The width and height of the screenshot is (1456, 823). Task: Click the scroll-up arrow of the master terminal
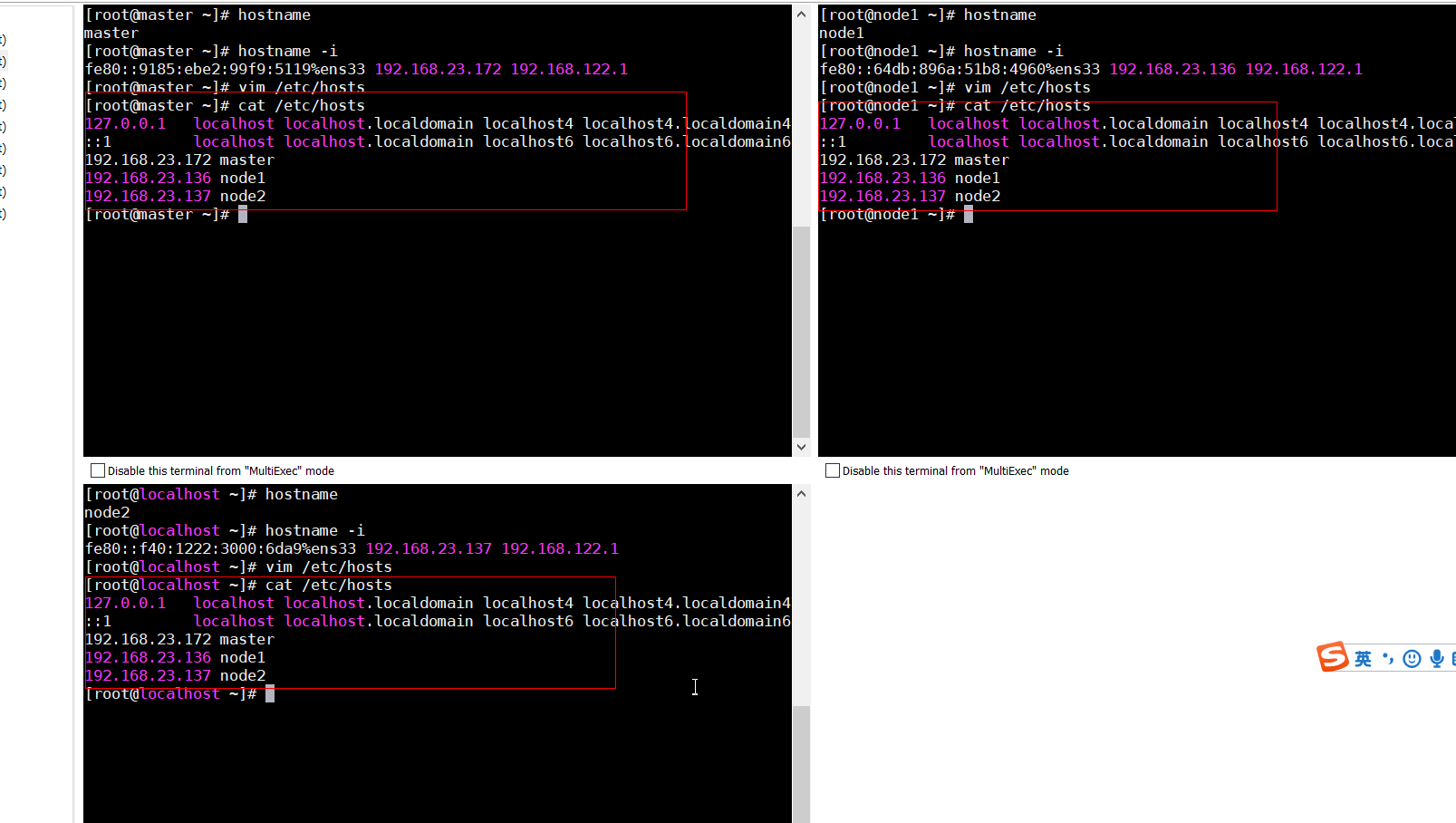801,15
